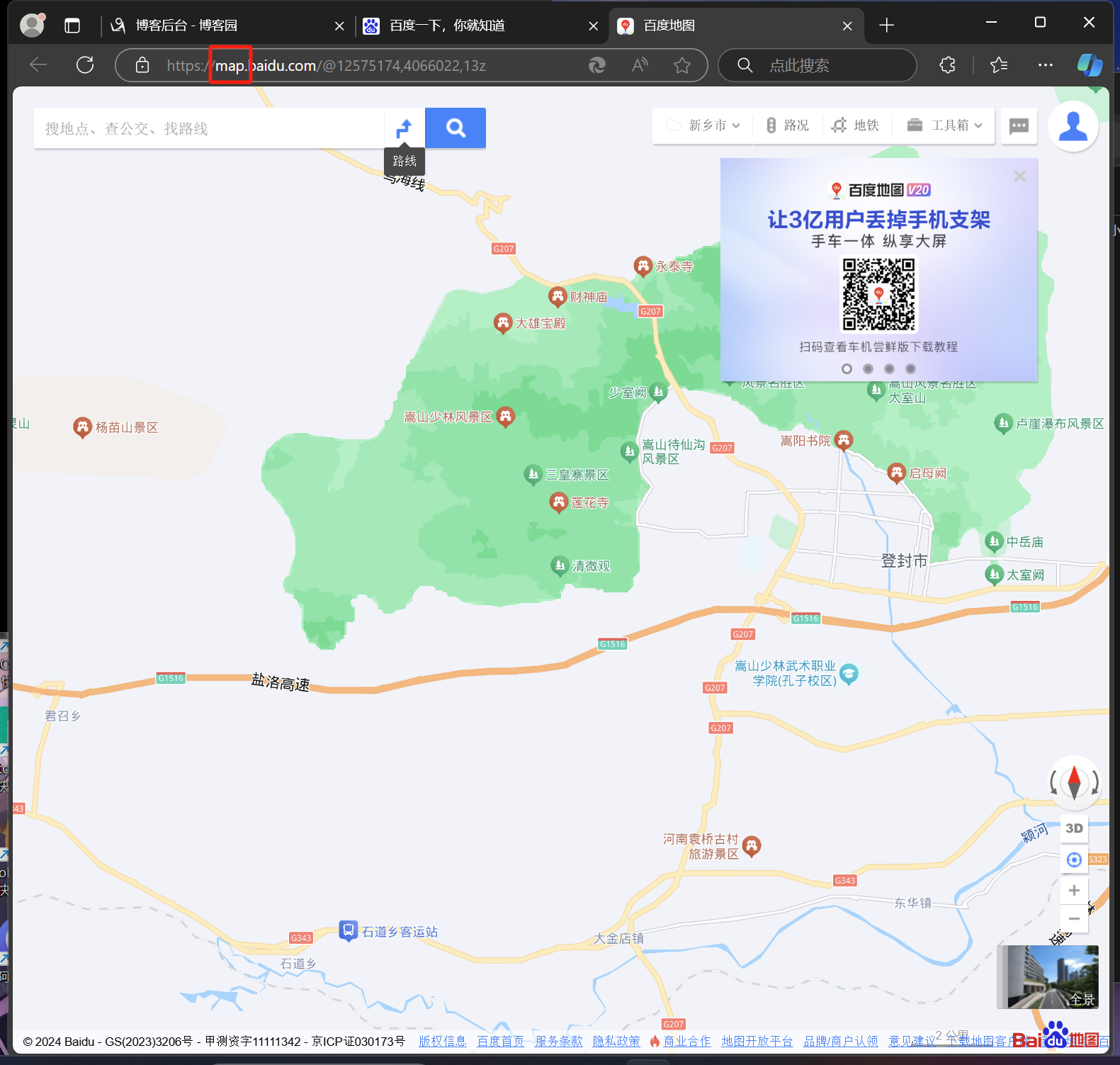Click the blue map search button
1120x1065 pixels.
pos(456,128)
